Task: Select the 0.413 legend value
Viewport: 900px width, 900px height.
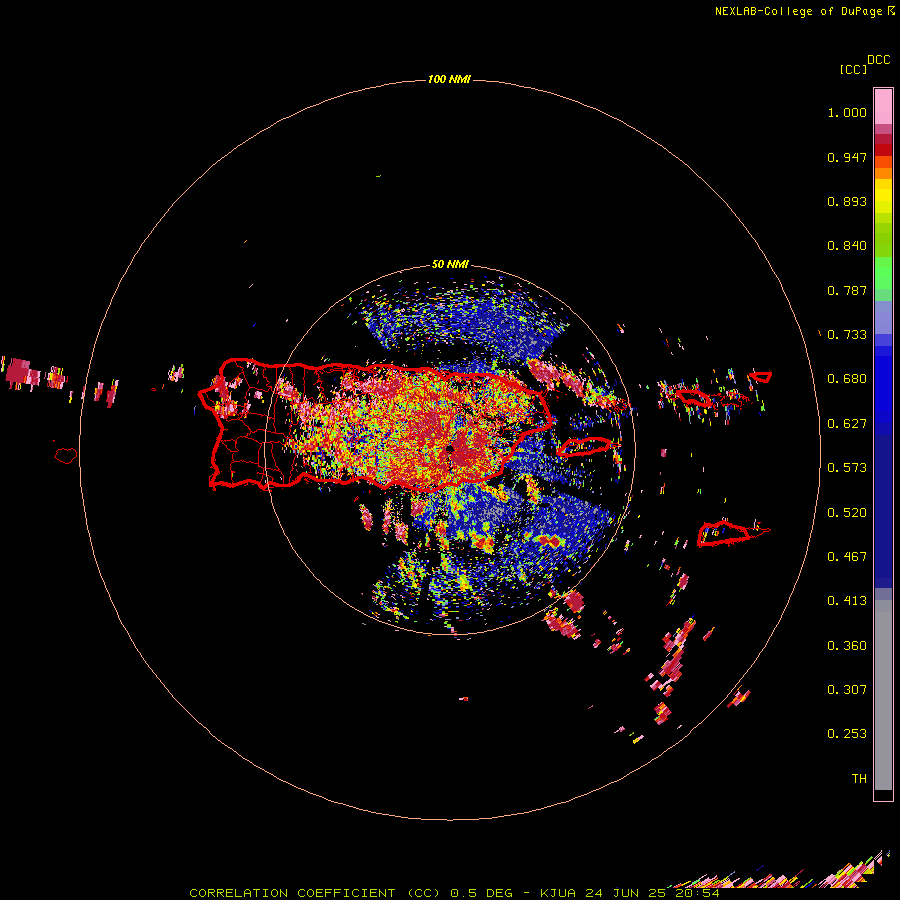Action: tap(847, 601)
